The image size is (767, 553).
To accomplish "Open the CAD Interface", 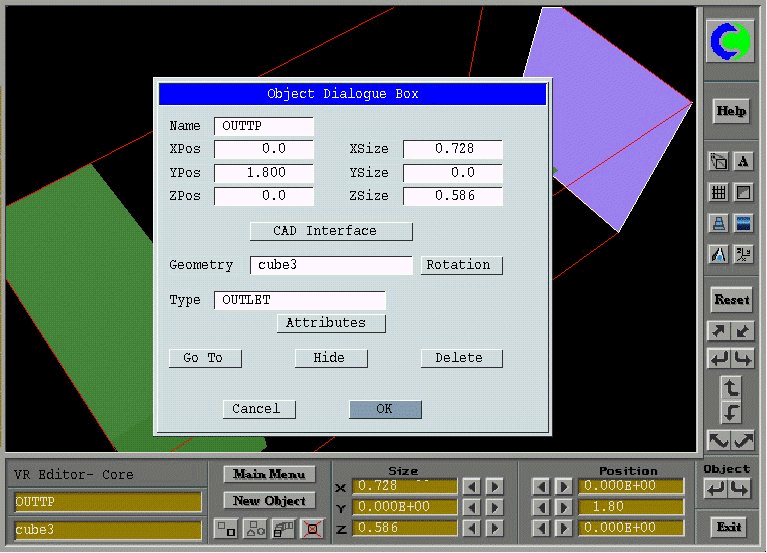I will pyautogui.click(x=331, y=231).
